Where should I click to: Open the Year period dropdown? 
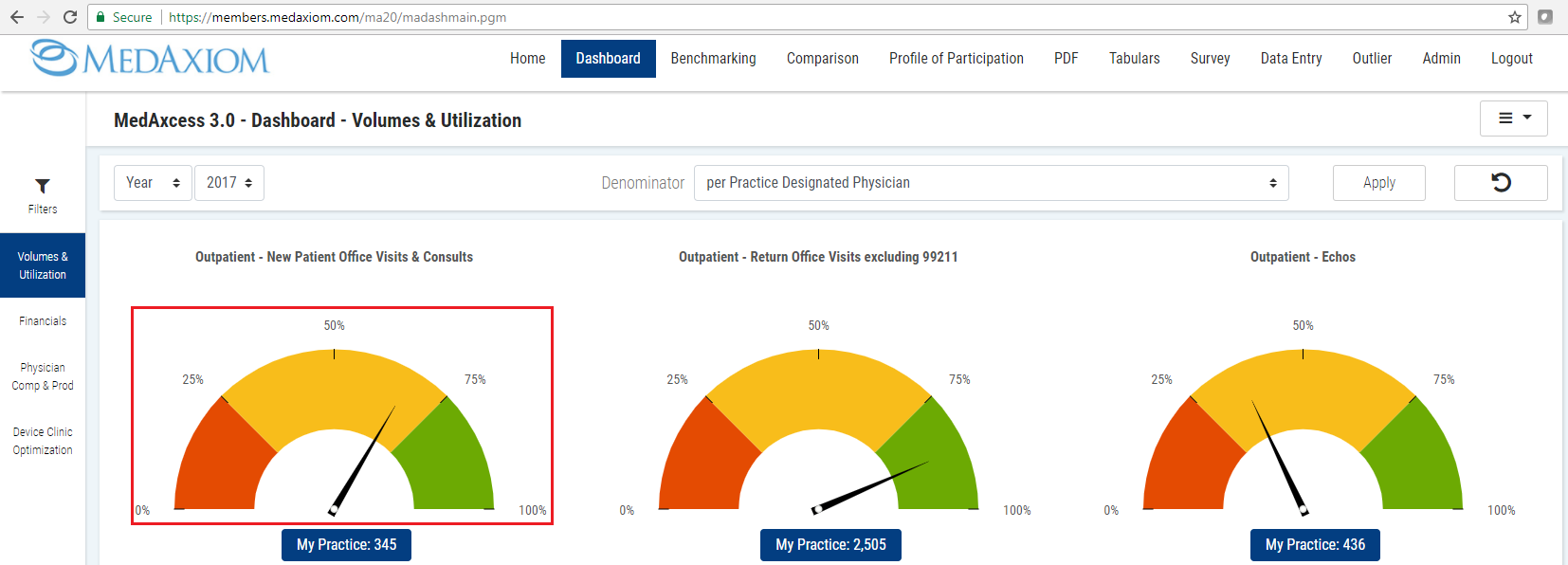tap(153, 183)
